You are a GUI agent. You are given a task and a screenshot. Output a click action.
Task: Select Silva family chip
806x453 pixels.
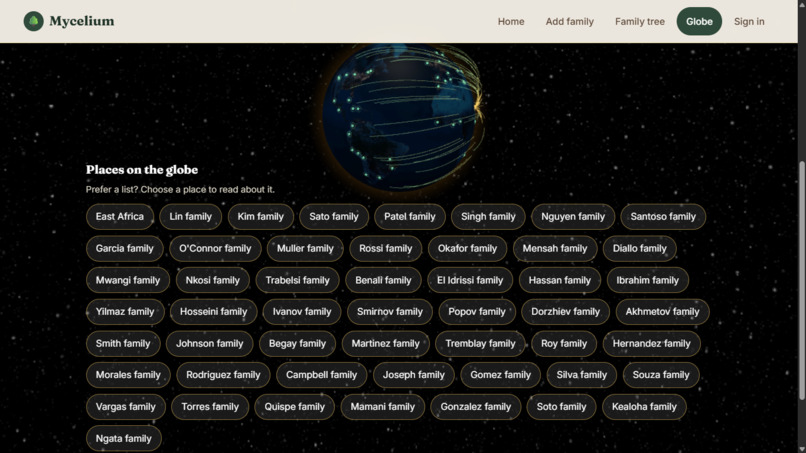click(x=581, y=375)
